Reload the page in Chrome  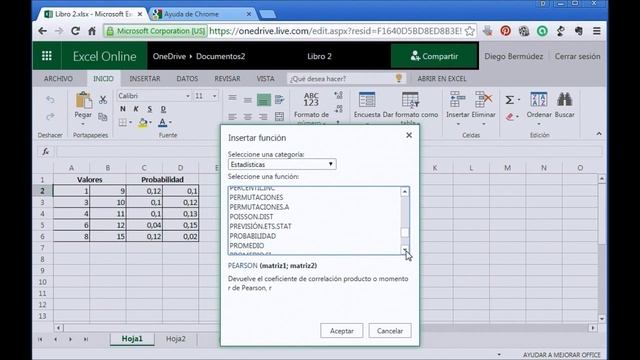(75, 31)
